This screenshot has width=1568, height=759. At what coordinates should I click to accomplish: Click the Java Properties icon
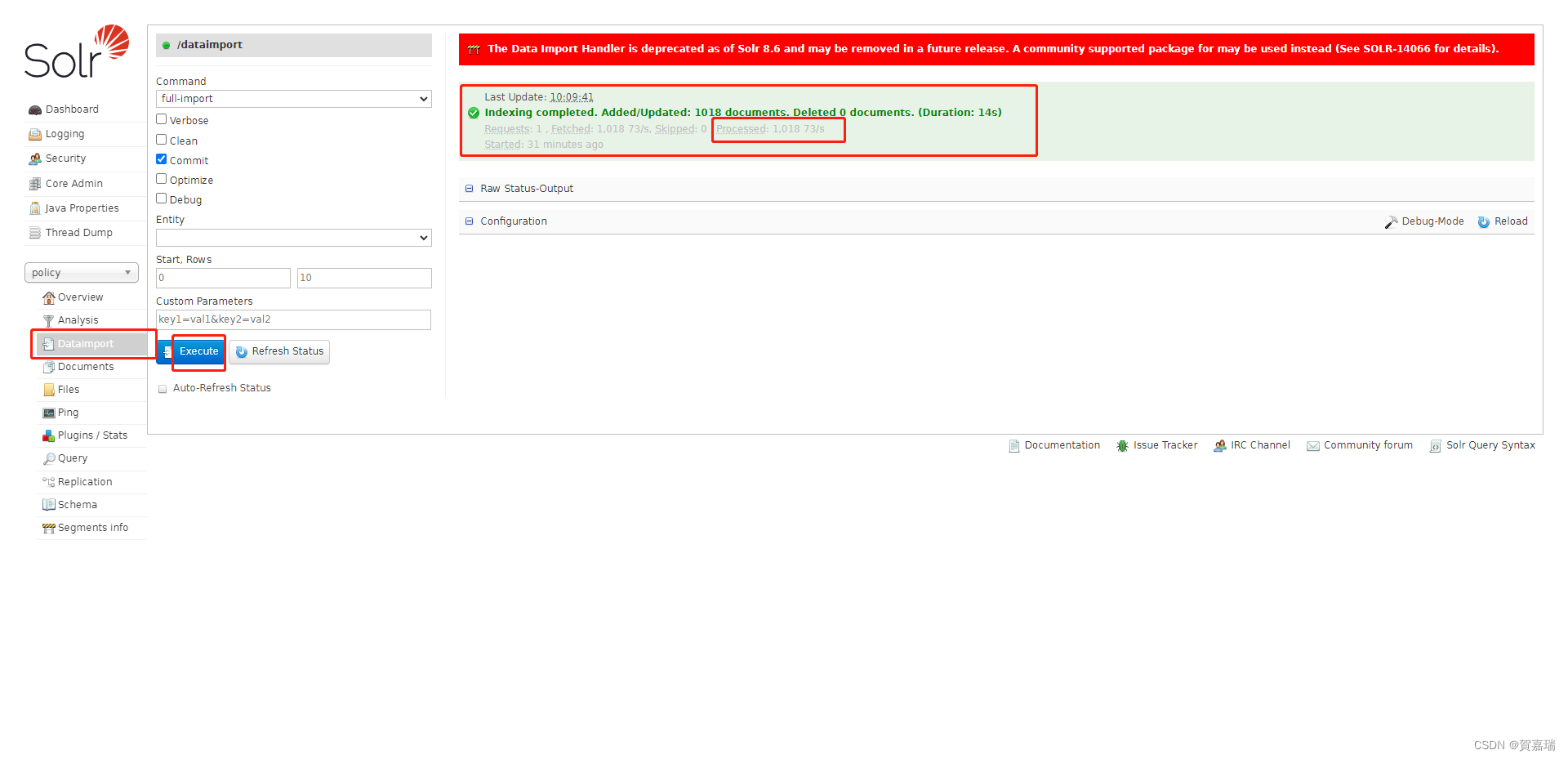35,208
